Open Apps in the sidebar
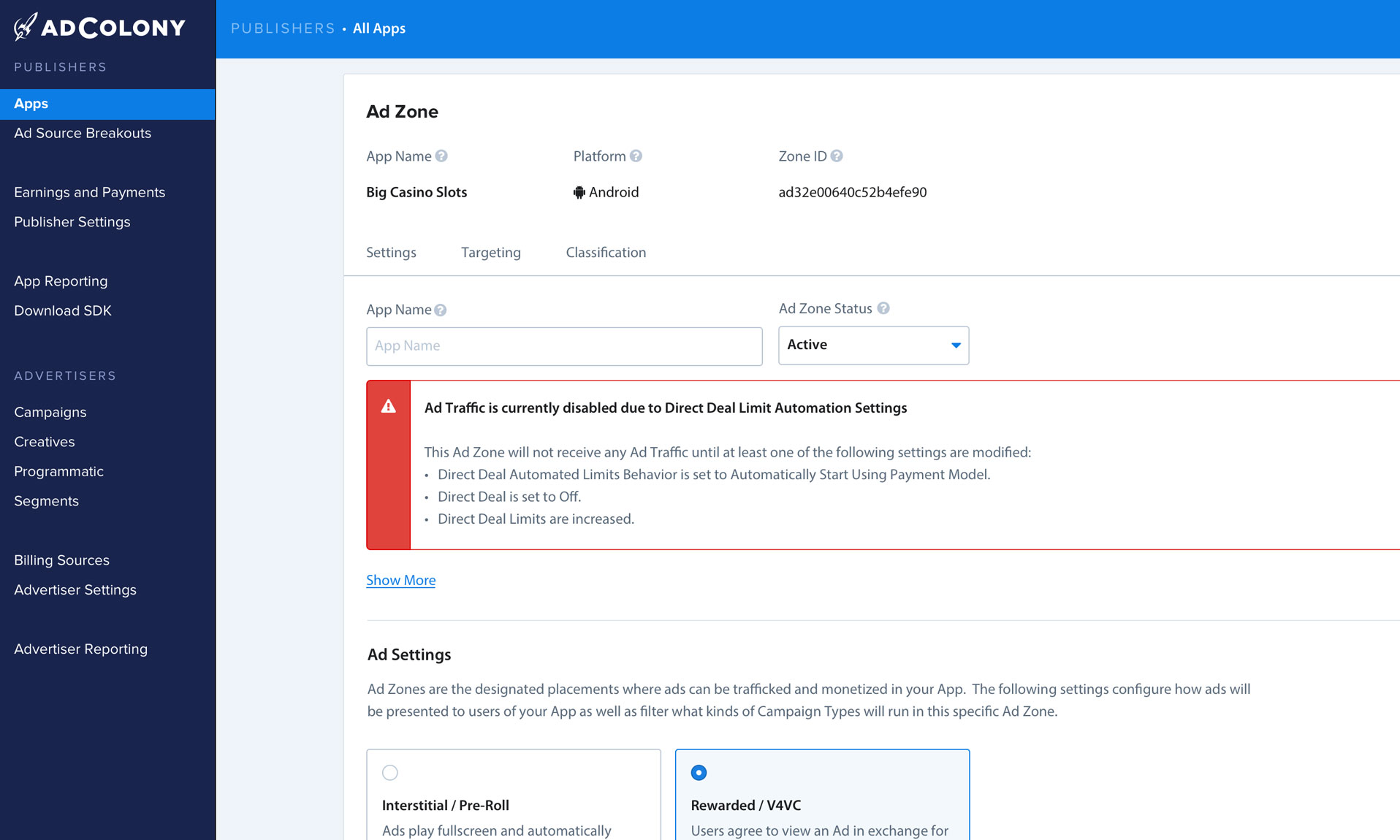This screenshot has width=1400, height=840. pos(107,104)
